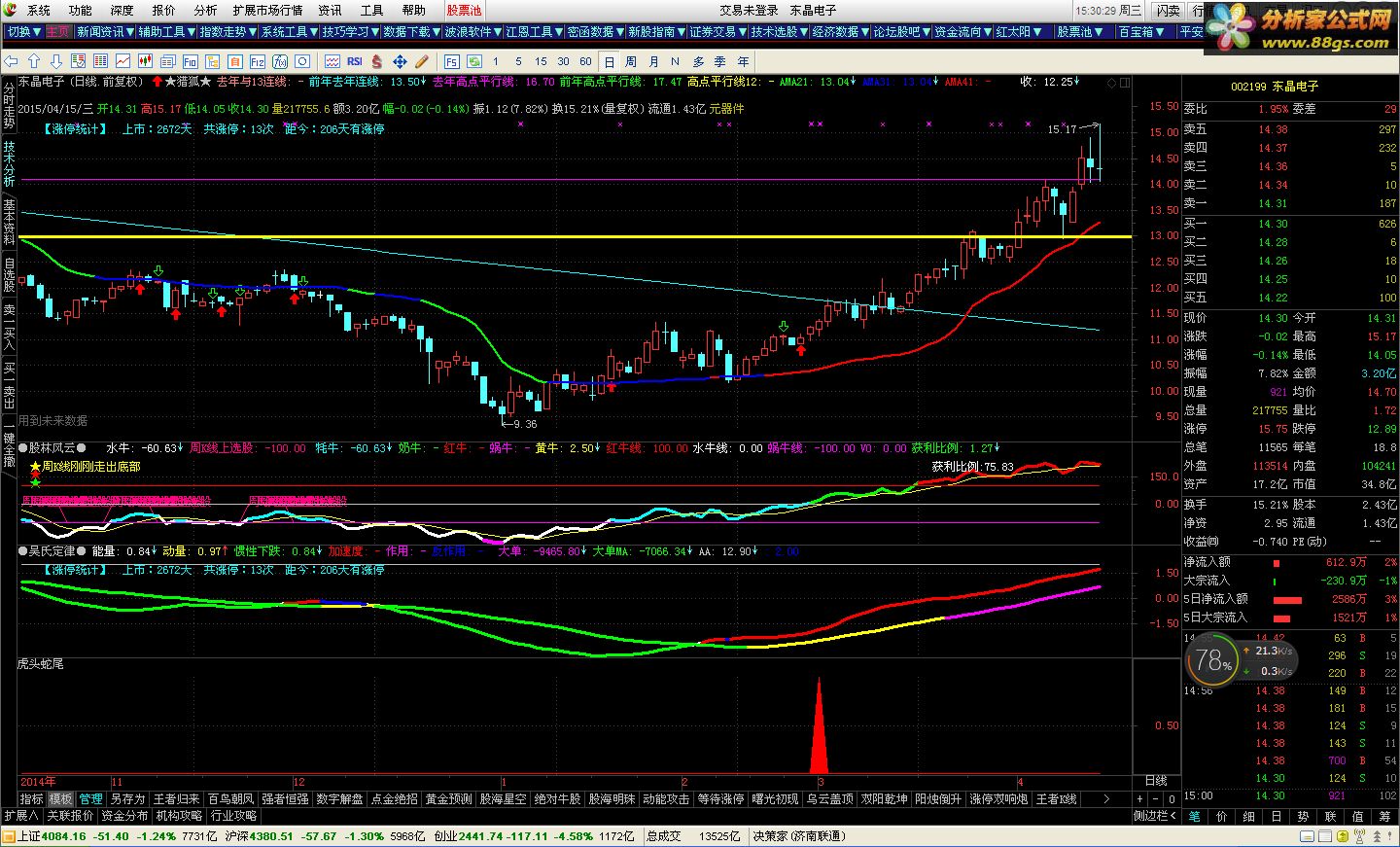This screenshot has height=847, width=1400.
Task: Click the 另存为 template button
Action: 127,799
